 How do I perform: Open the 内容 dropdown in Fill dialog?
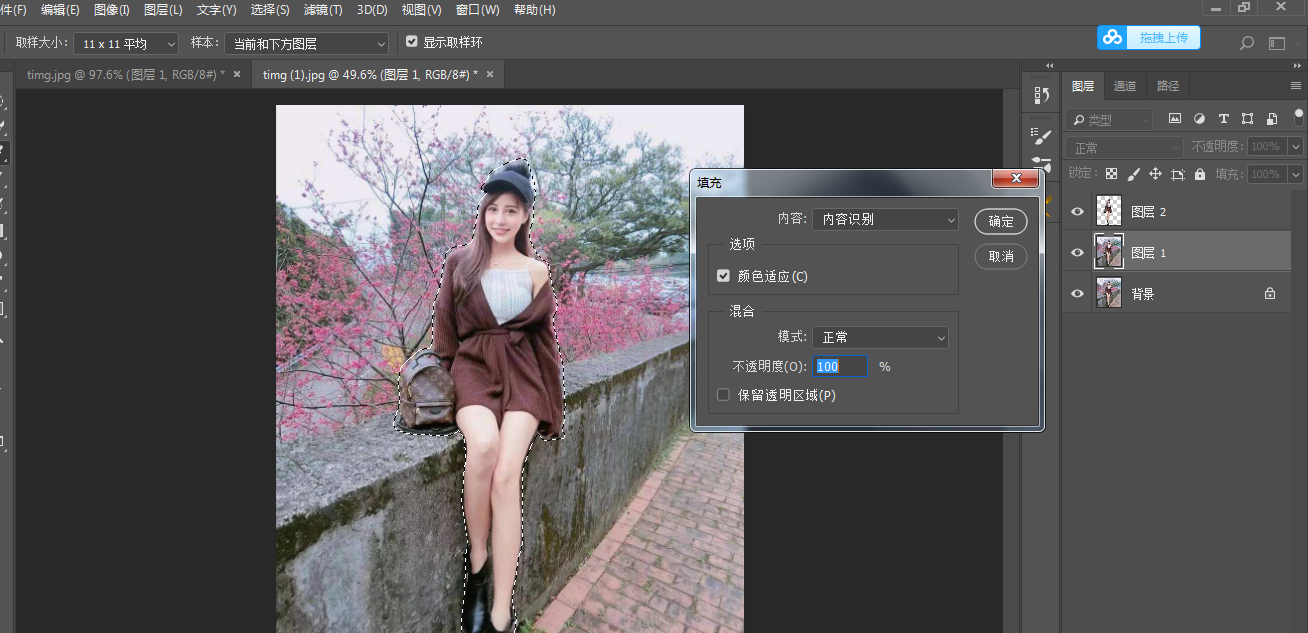pos(884,219)
